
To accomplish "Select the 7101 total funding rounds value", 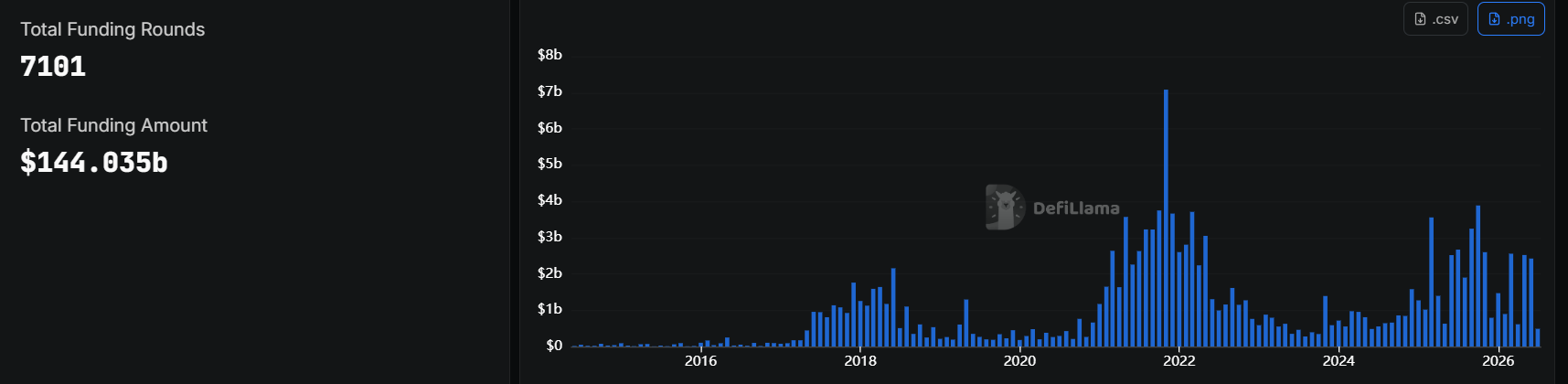I will tap(53, 67).
